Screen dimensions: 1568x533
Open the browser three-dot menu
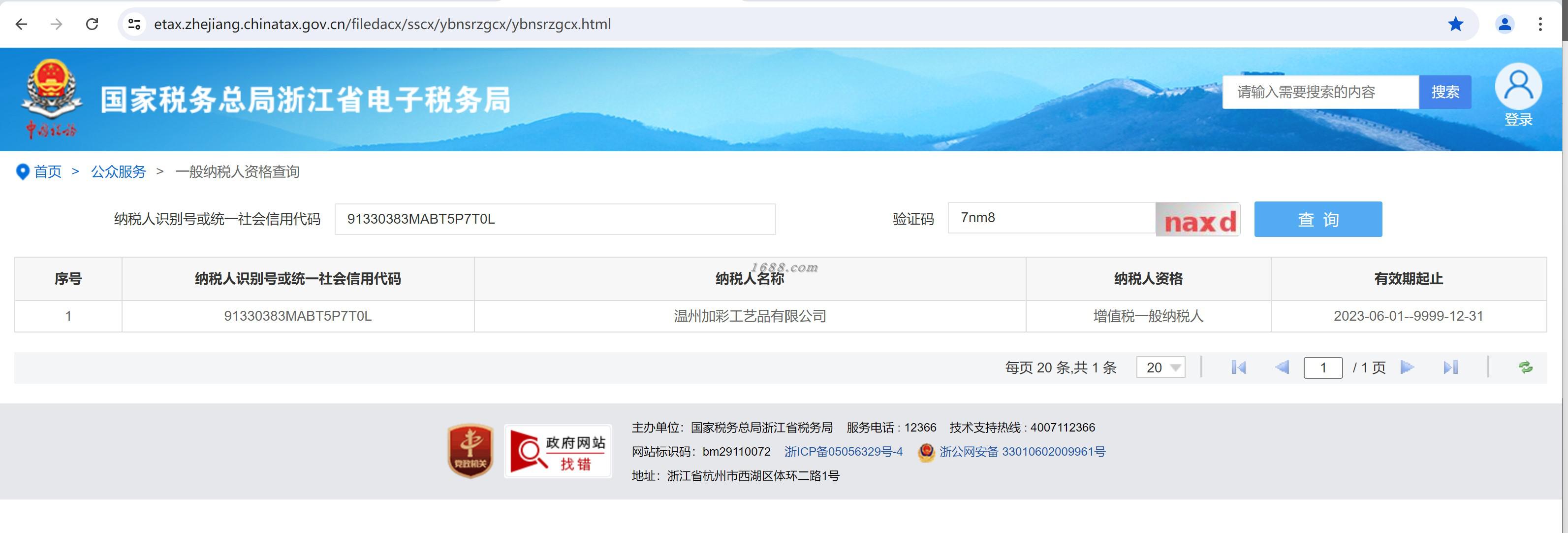(x=1540, y=24)
